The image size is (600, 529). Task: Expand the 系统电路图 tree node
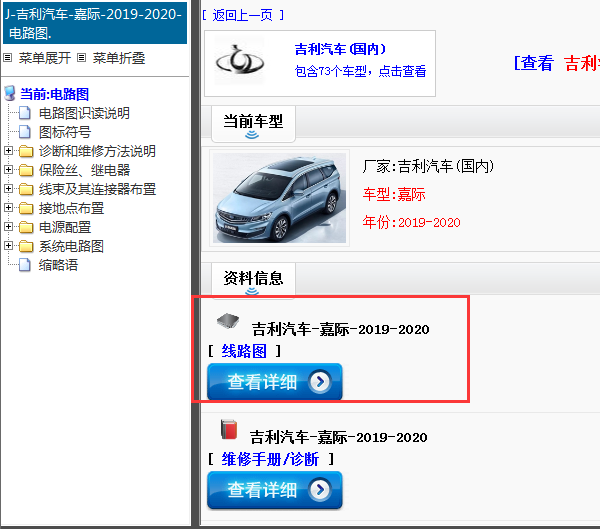click(8, 245)
